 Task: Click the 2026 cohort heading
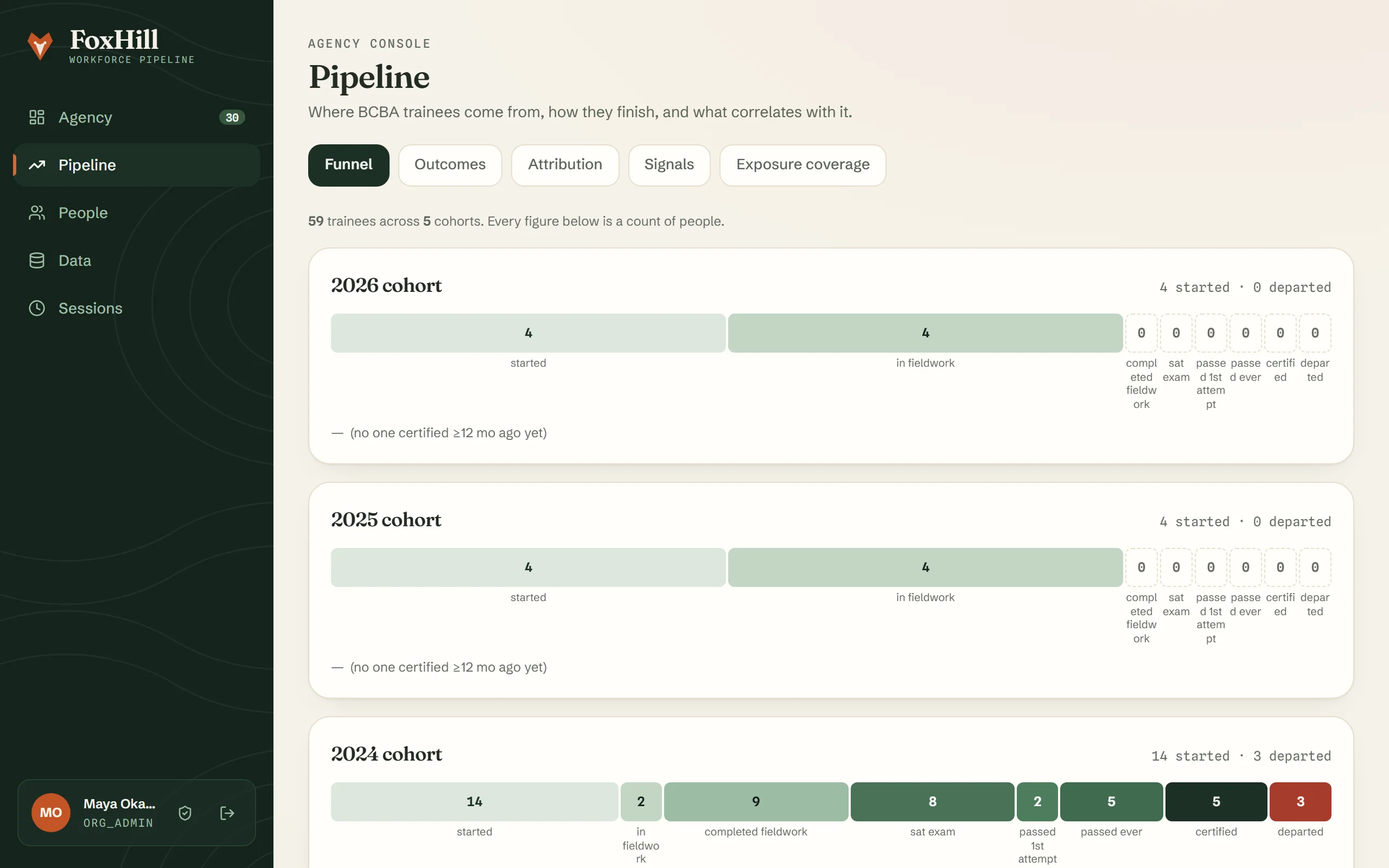pos(386,285)
